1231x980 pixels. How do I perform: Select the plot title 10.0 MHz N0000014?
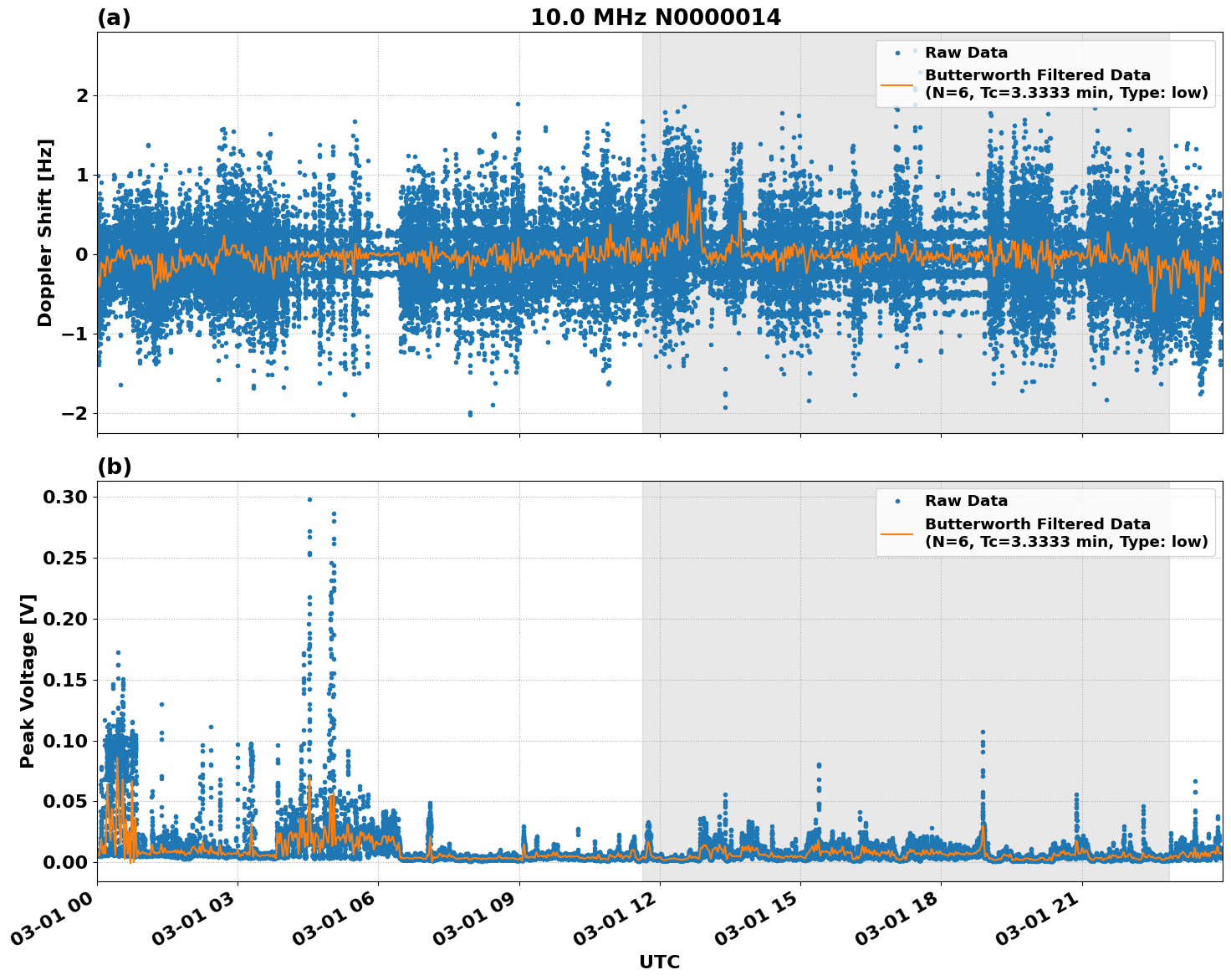[657, 15]
